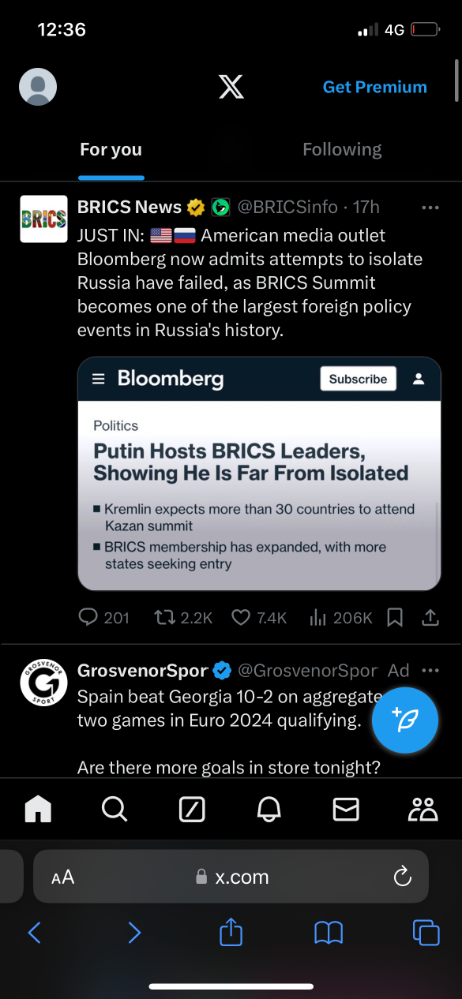Switch to the Following tab

(x=342, y=150)
